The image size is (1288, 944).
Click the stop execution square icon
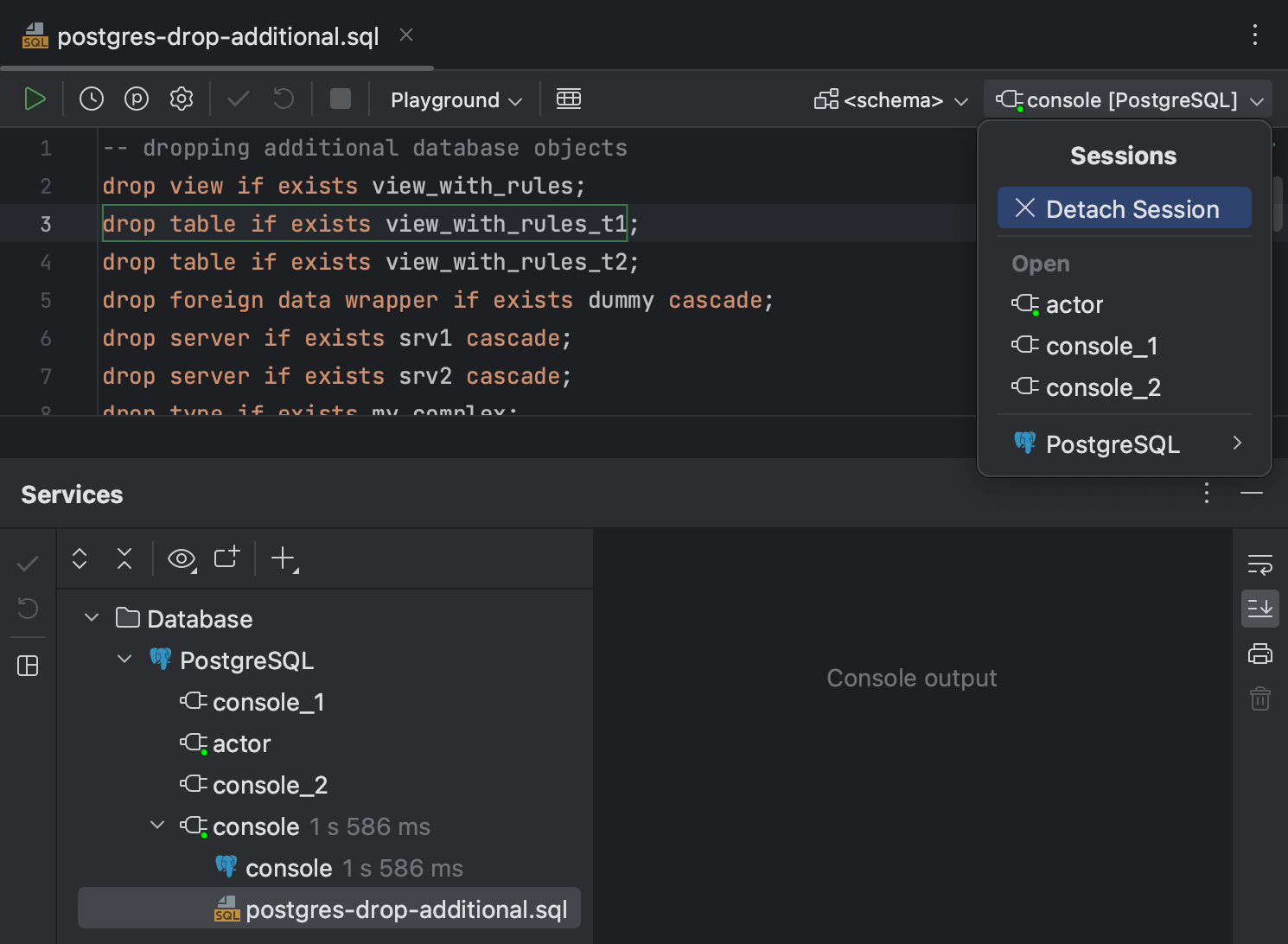point(340,99)
